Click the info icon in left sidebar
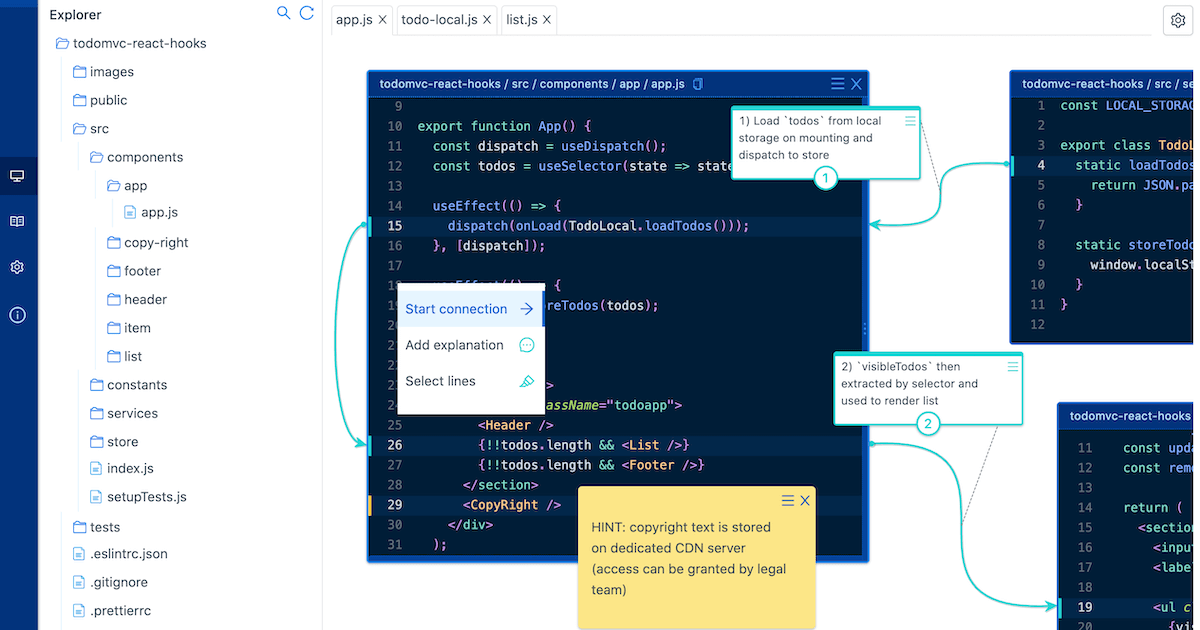 [17, 314]
